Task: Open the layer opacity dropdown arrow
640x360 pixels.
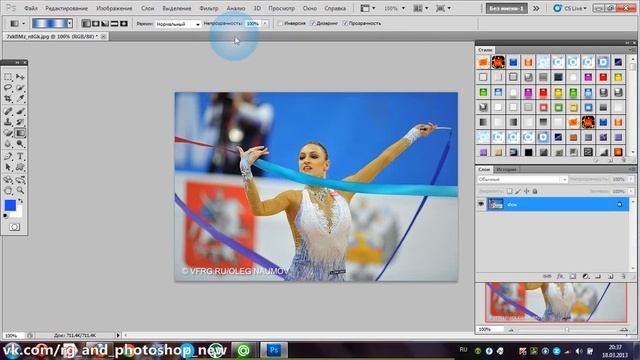Action: pyautogui.click(x=631, y=180)
